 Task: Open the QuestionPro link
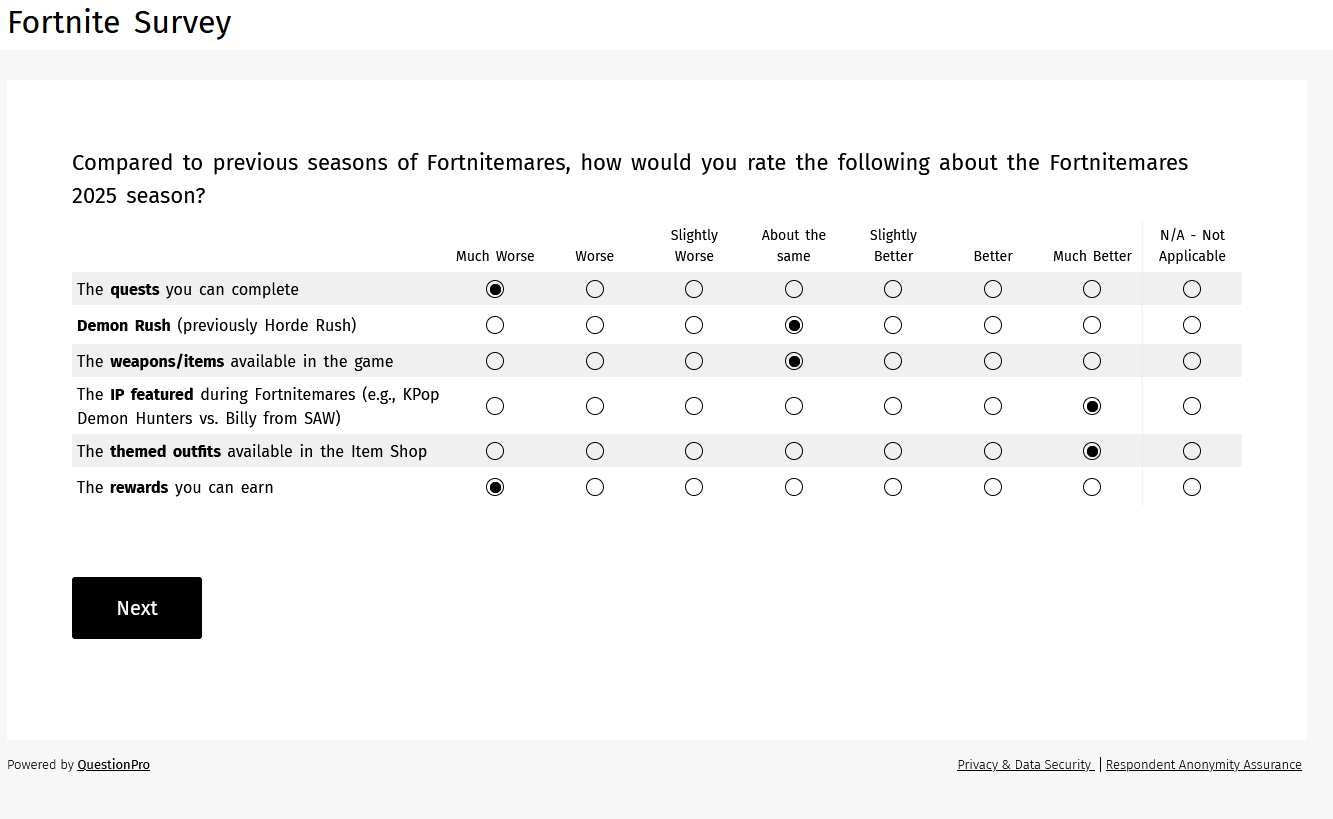point(114,765)
